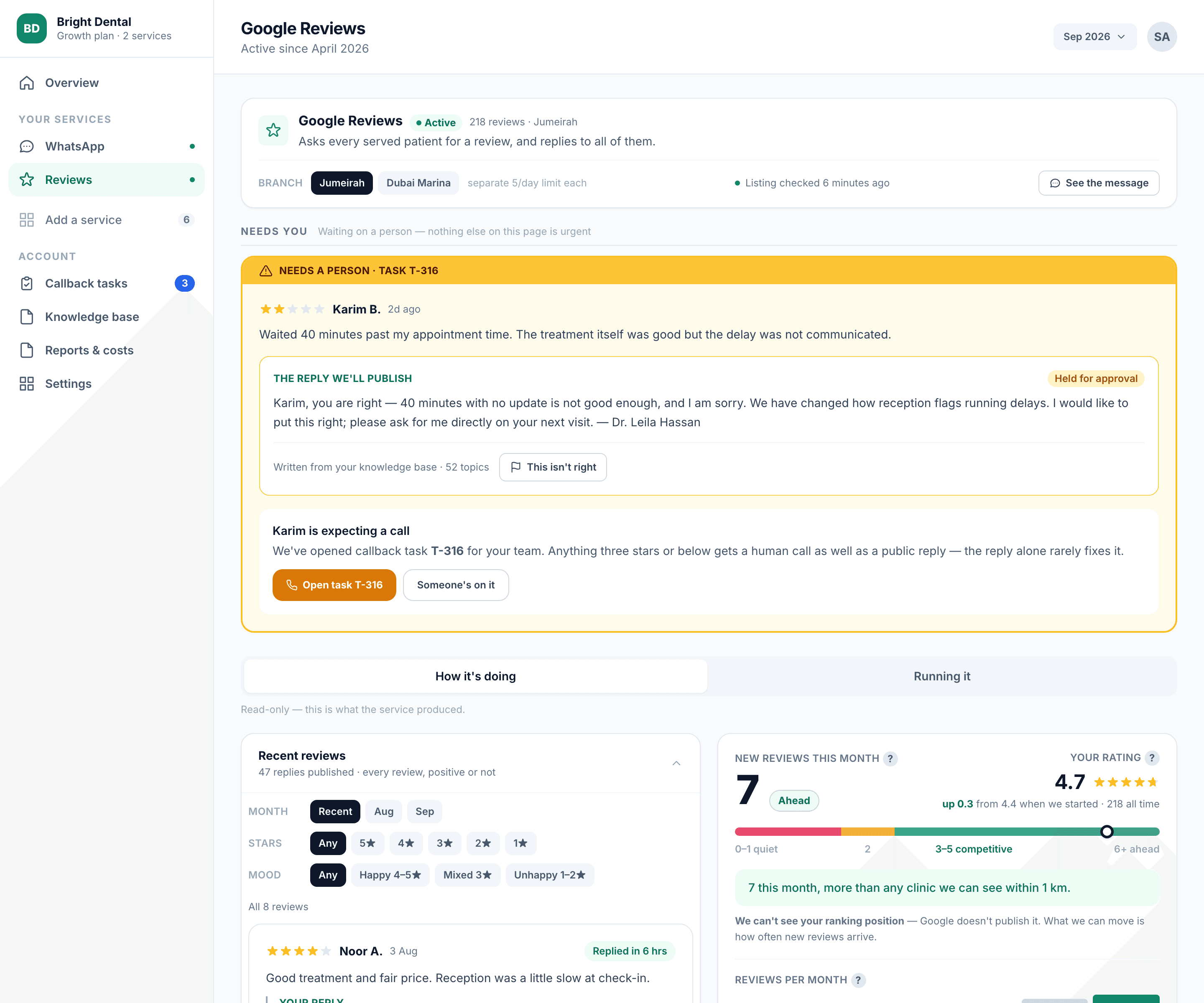This screenshot has height=1003, width=1204.
Task: Click the help icon beside Reviews Per Month
Action: click(x=858, y=980)
